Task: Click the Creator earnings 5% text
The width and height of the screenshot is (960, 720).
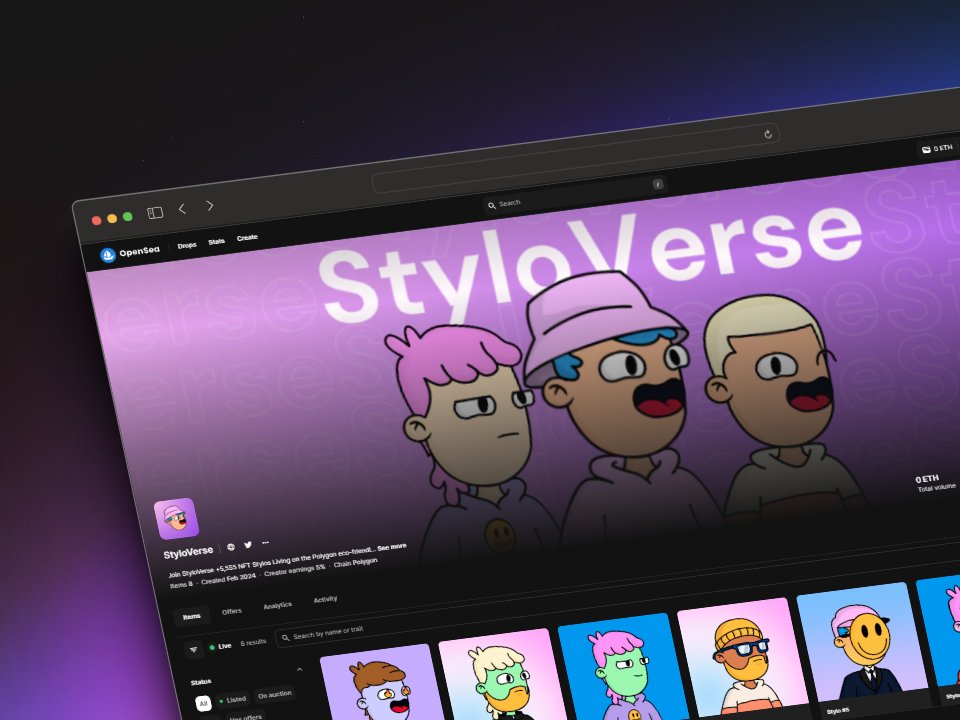Action: [x=294, y=570]
